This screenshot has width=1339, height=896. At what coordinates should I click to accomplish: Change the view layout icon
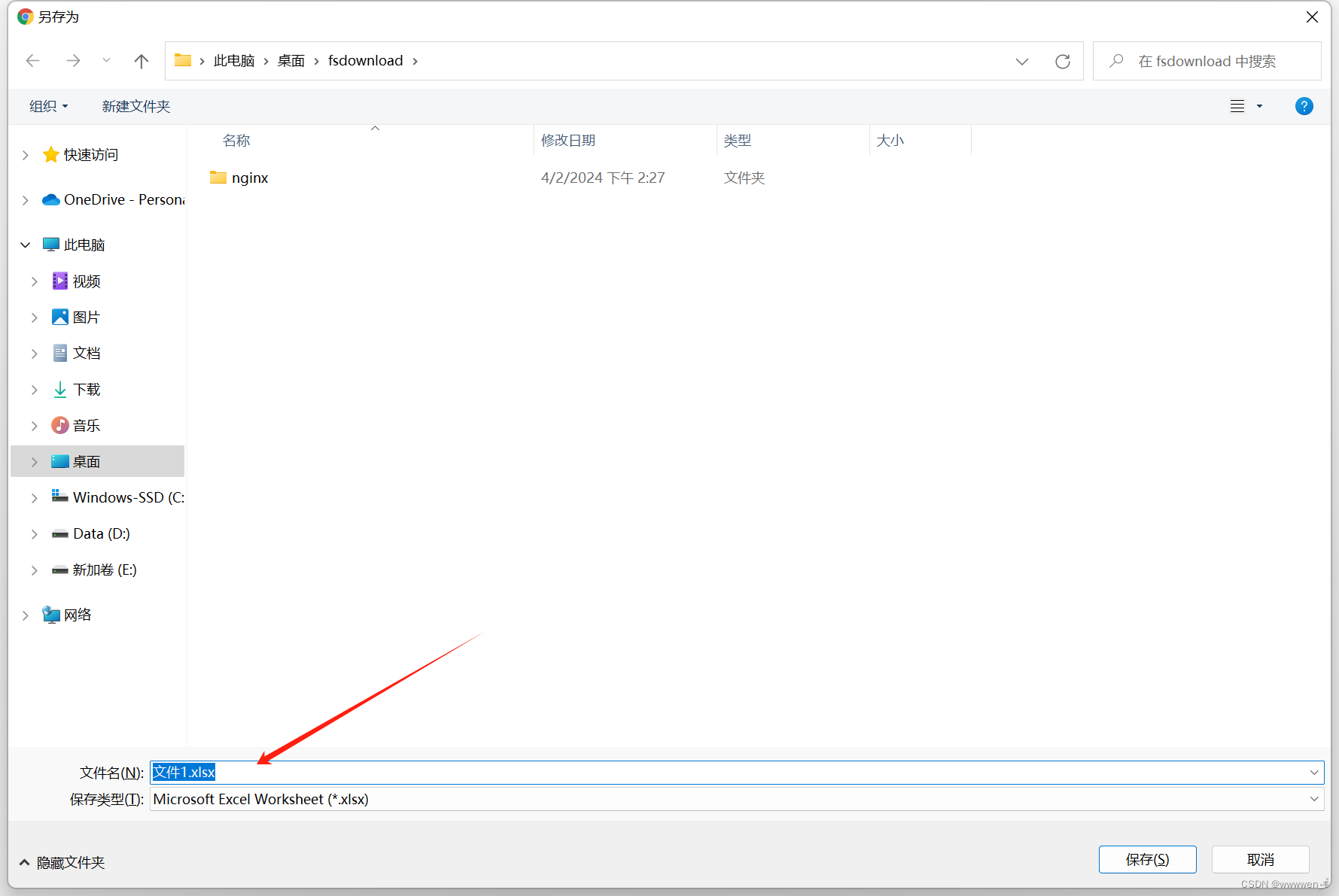coord(1237,106)
